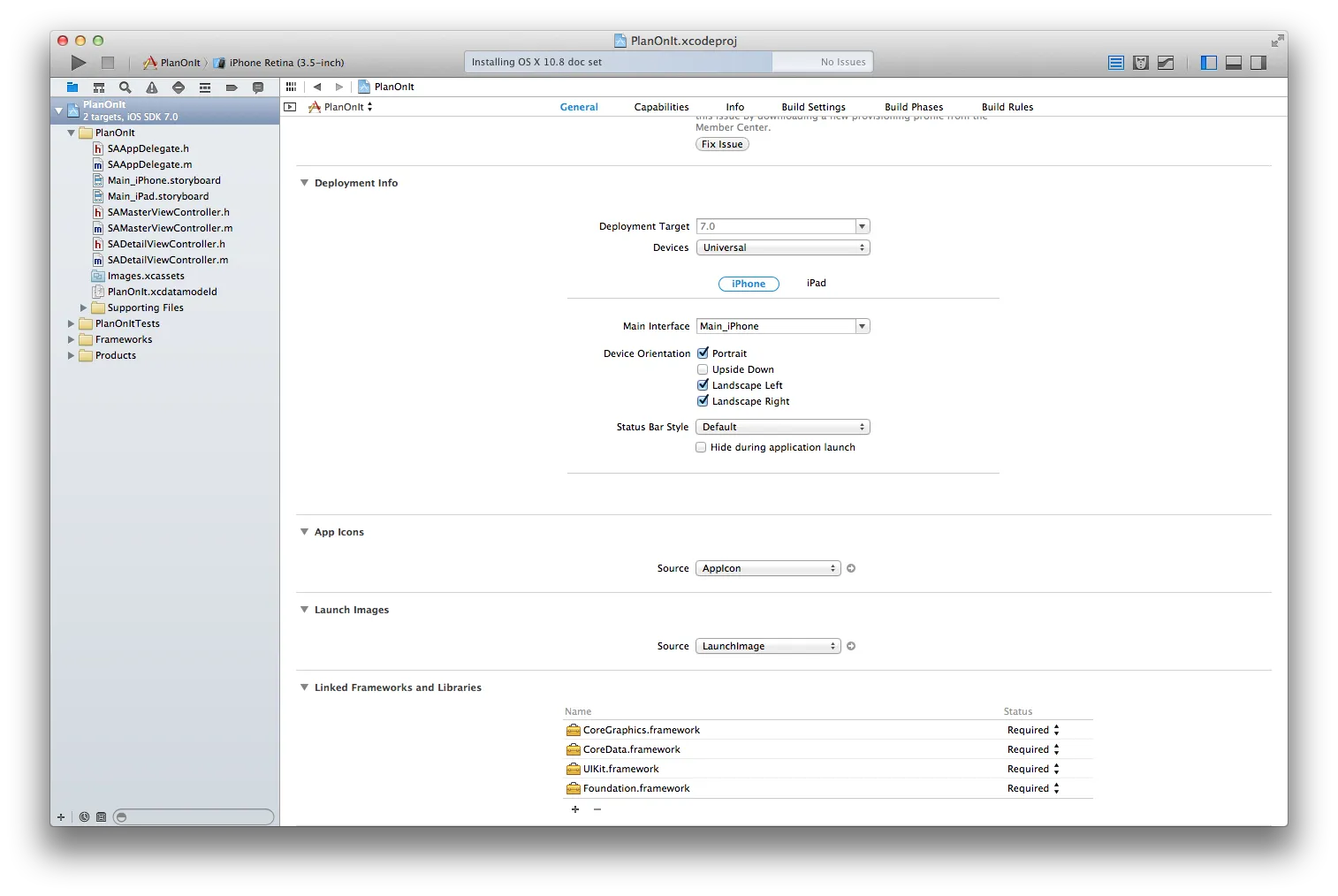This screenshot has width=1338, height=896.
Task: Click the navigator filter field
Action: click(x=194, y=817)
